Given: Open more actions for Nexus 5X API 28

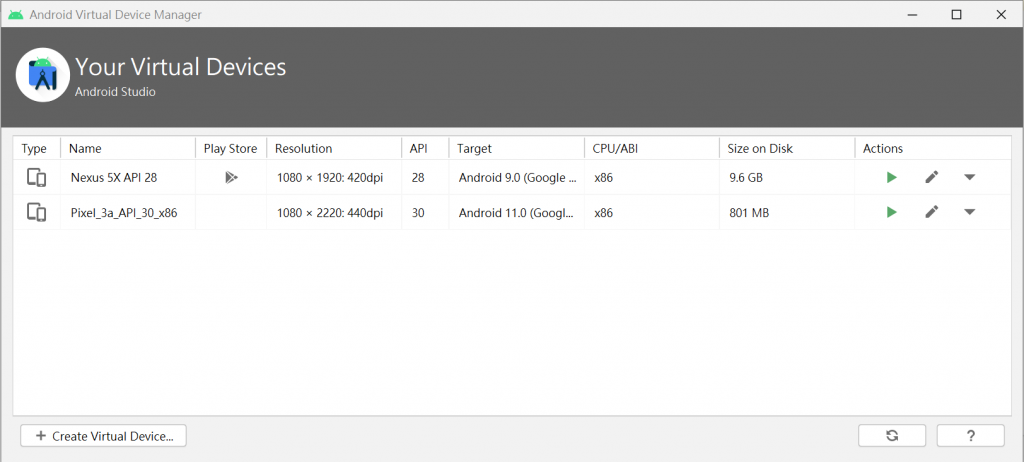Looking at the screenshot, I should tap(970, 177).
